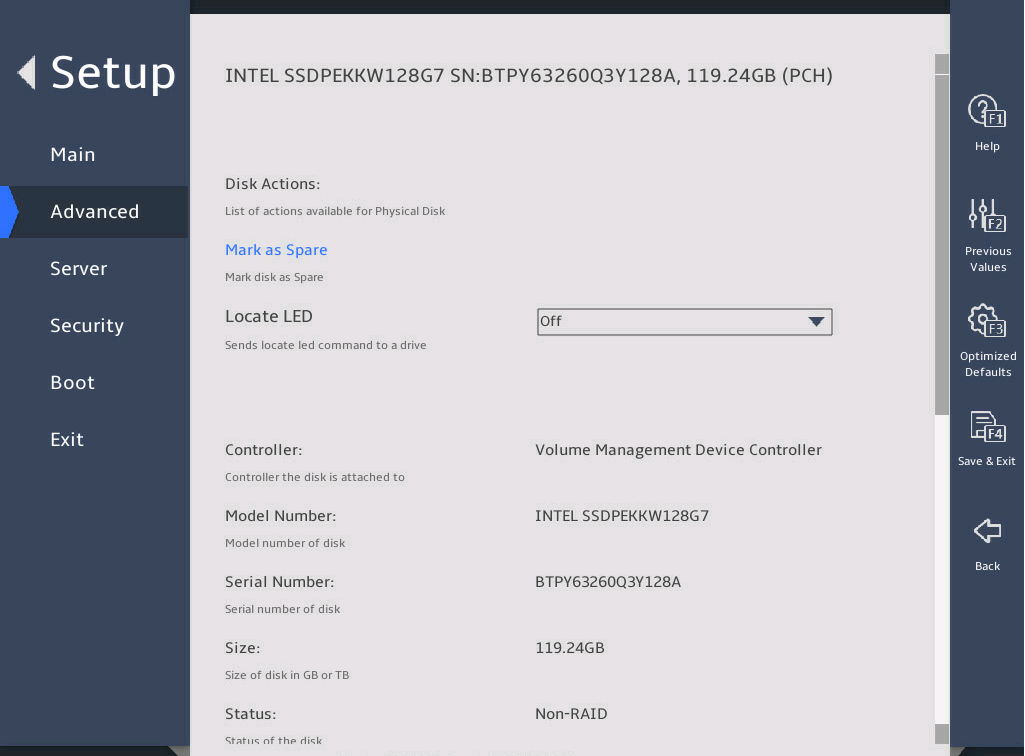Select the Main menu item

(73, 154)
